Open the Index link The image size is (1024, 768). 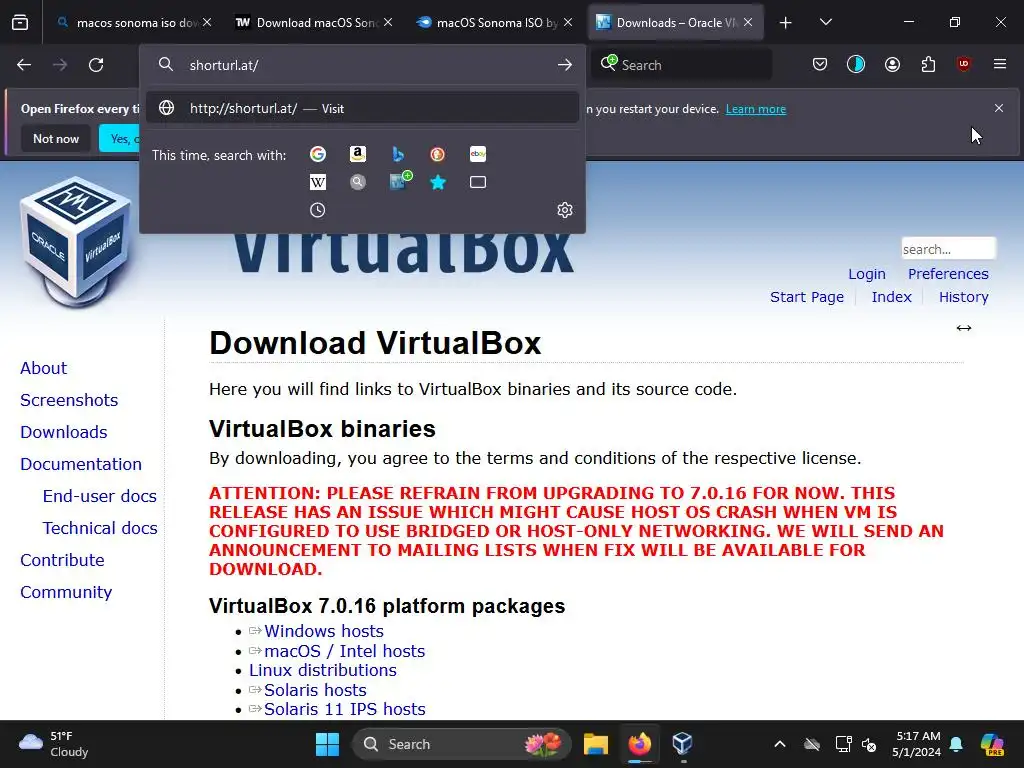coord(891,297)
